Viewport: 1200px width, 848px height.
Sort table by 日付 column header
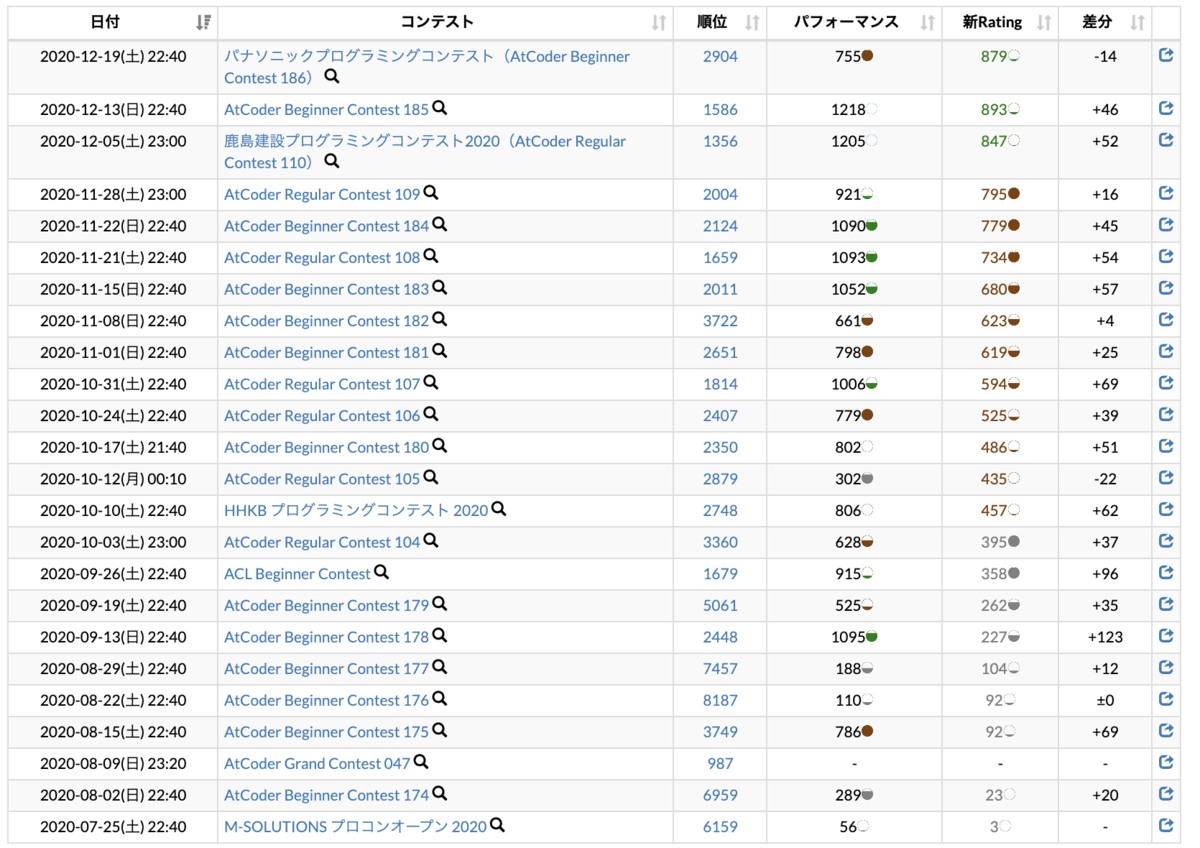(x=113, y=22)
